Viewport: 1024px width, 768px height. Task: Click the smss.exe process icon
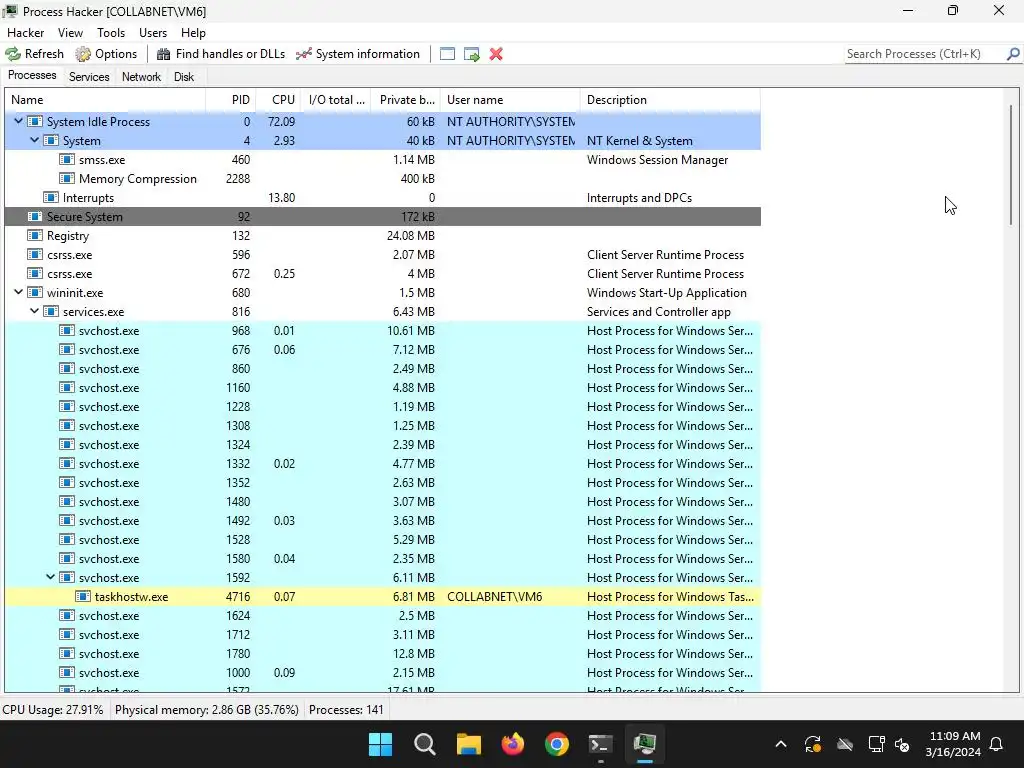[x=67, y=159]
